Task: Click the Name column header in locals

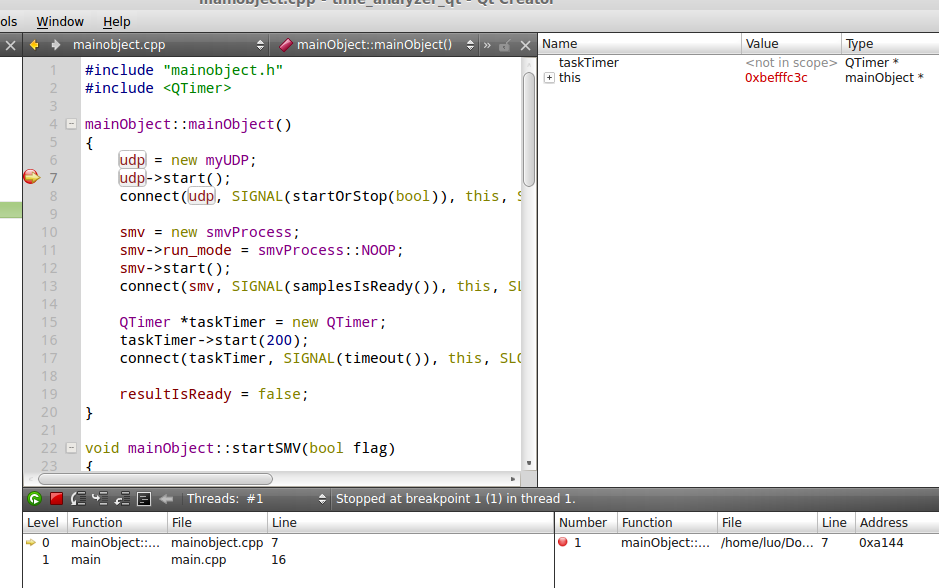Action: coord(640,44)
